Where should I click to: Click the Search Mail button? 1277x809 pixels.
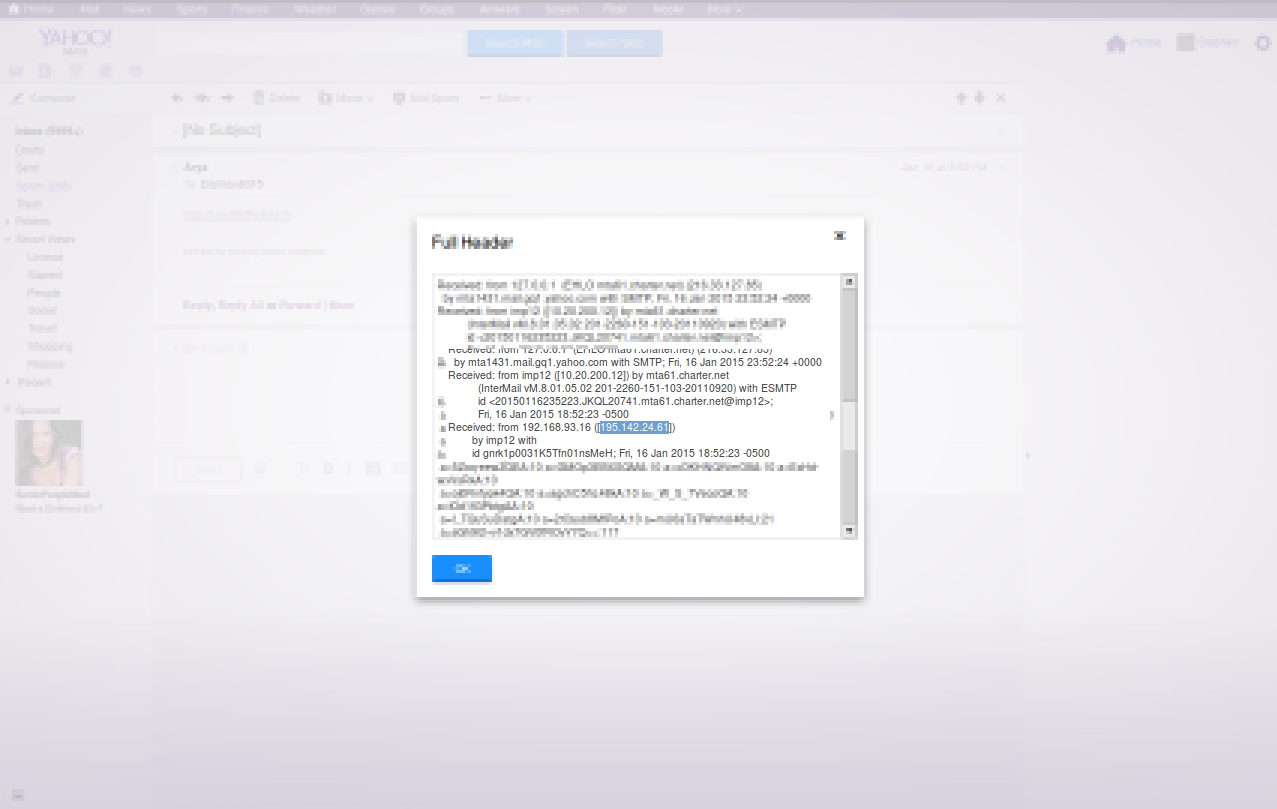pos(515,44)
